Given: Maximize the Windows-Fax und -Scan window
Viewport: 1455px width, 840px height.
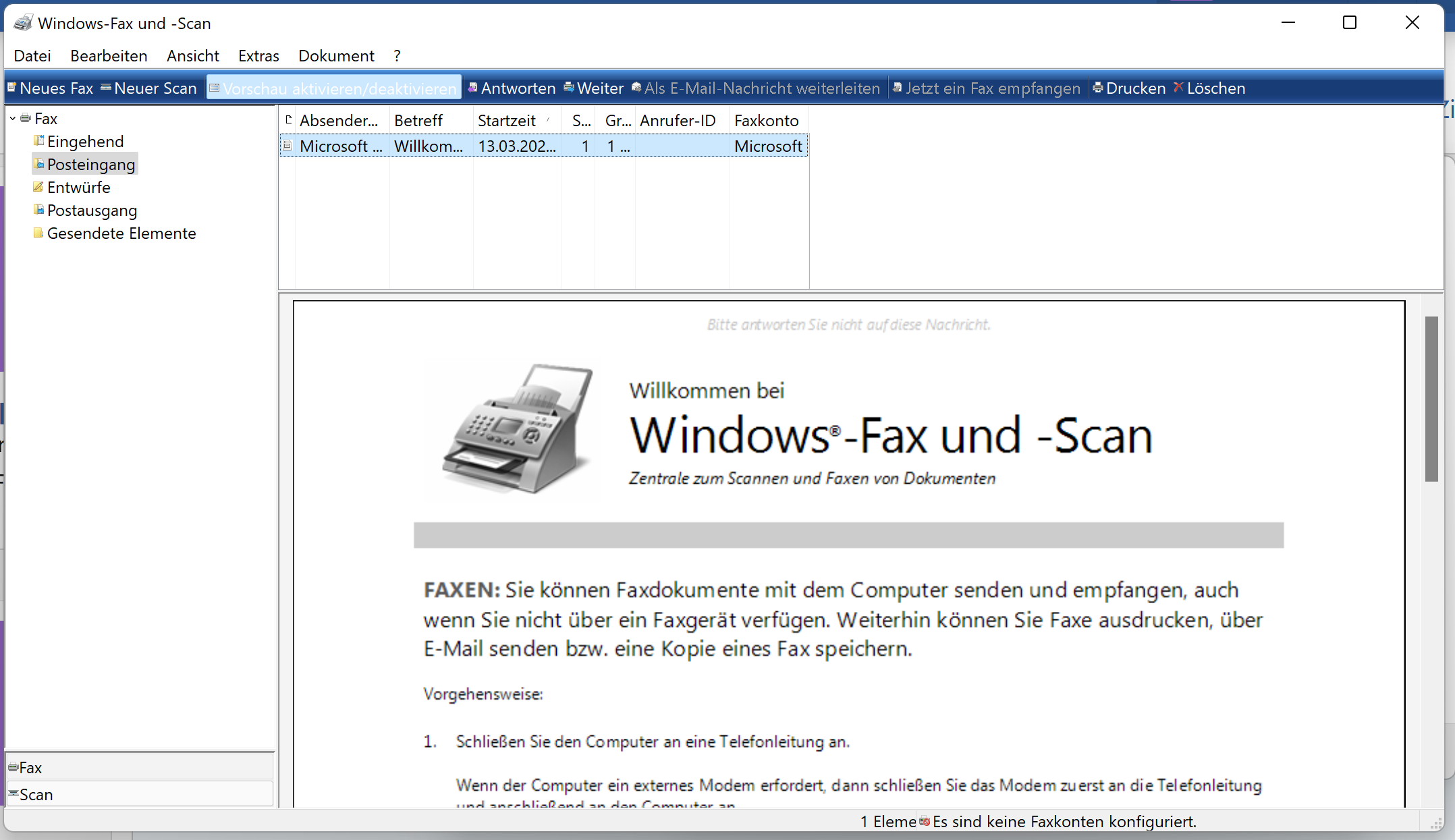Looking at the screenshot, I should tap(1350, 22).
